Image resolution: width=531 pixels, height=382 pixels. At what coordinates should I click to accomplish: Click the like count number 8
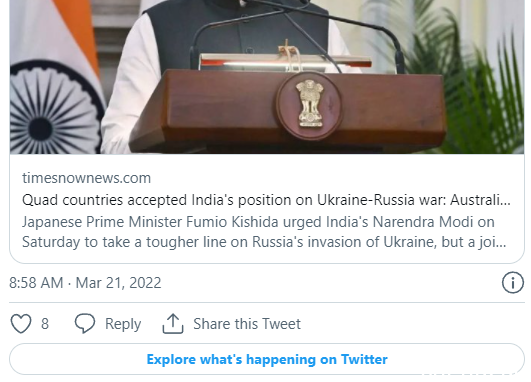[45, 324]
